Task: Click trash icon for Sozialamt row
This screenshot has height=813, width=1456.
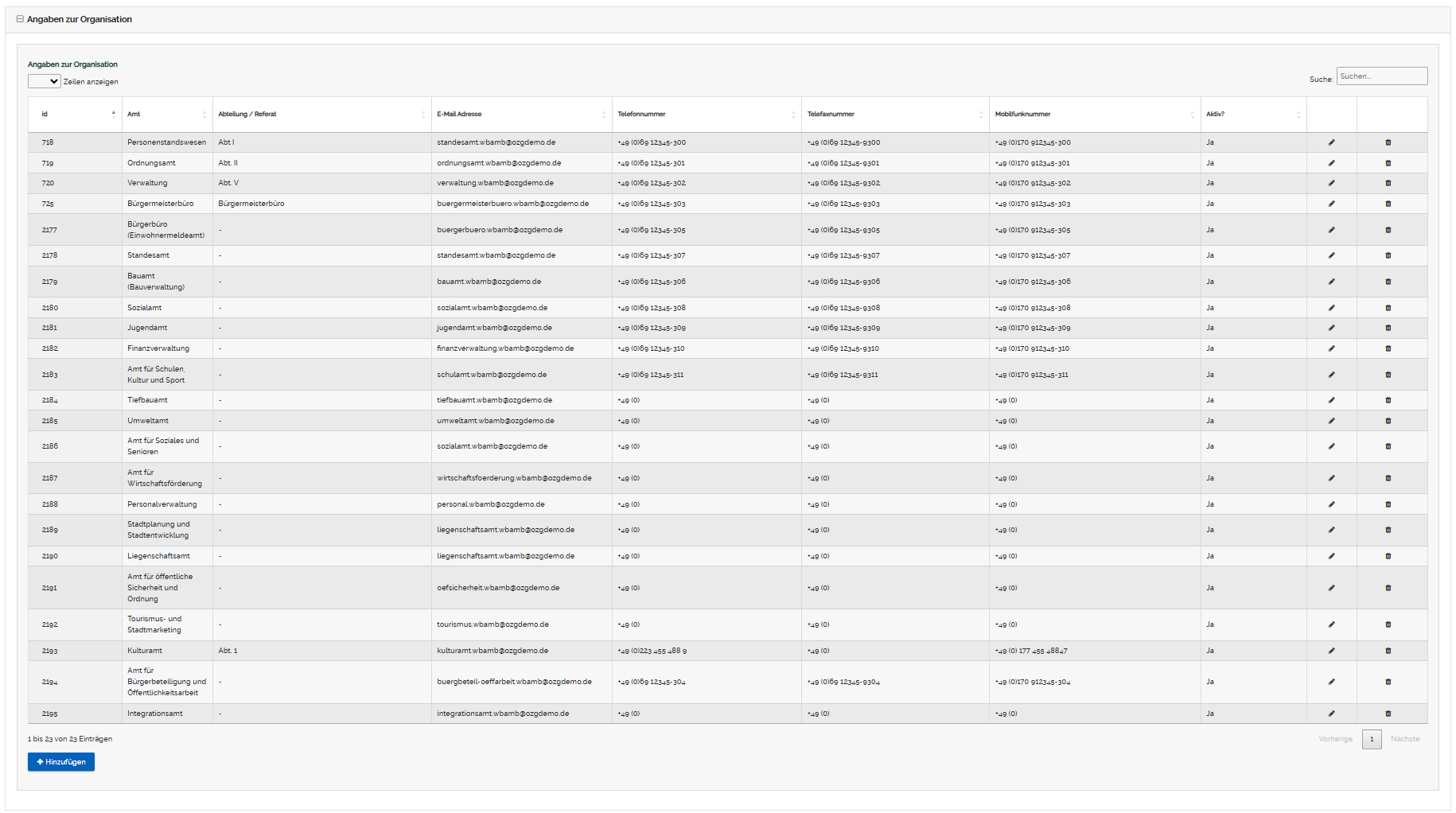Action: pos(1388,308)
